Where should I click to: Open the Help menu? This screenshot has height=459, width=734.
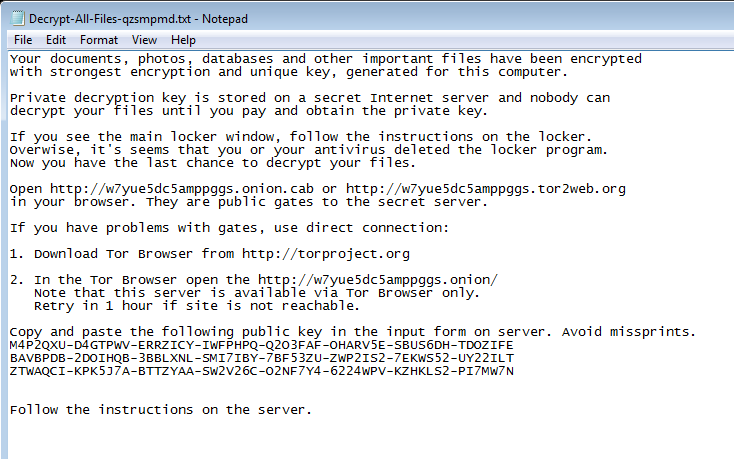click(183, 40)
